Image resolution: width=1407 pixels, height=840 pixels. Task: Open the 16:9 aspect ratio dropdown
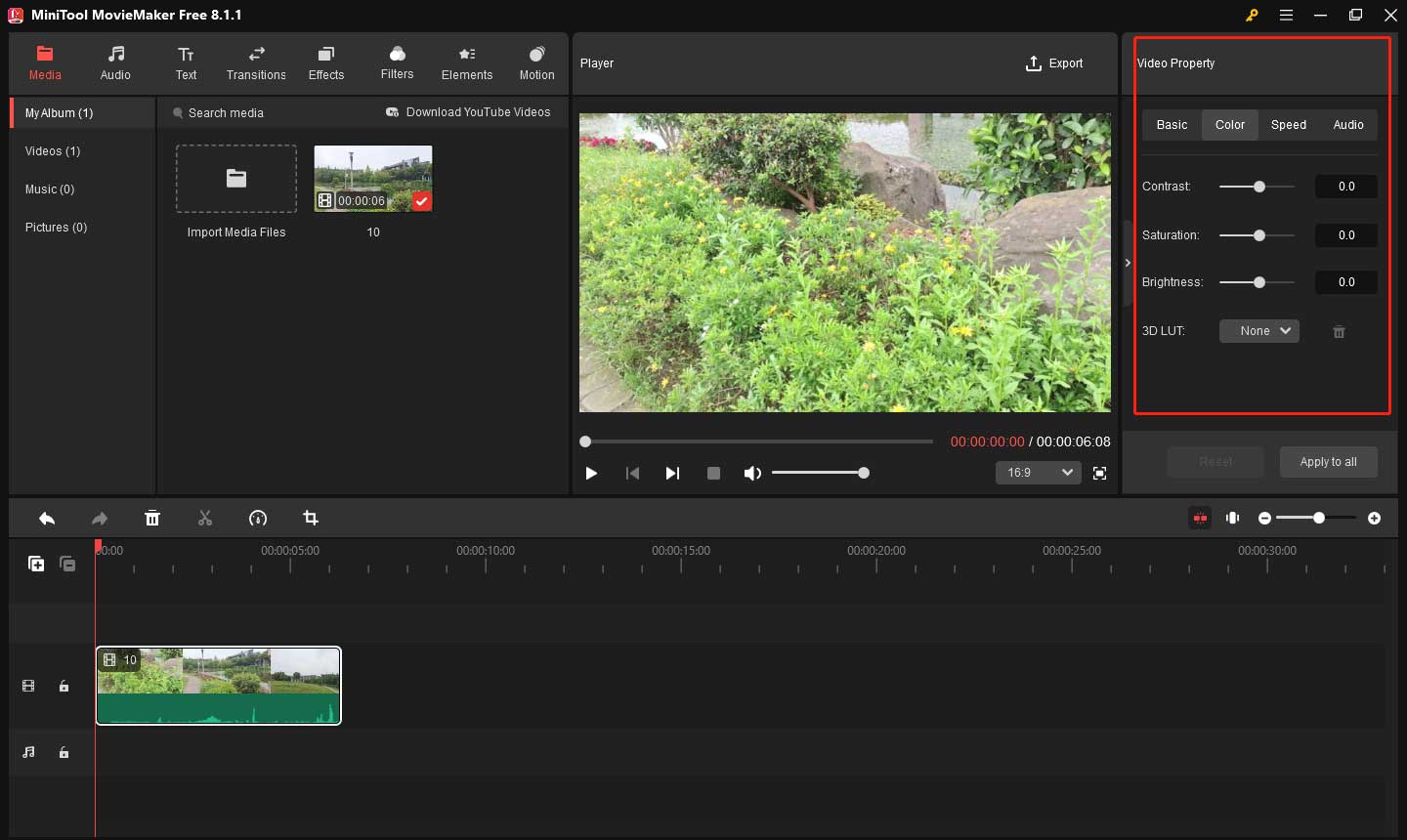pos(1039,473)
